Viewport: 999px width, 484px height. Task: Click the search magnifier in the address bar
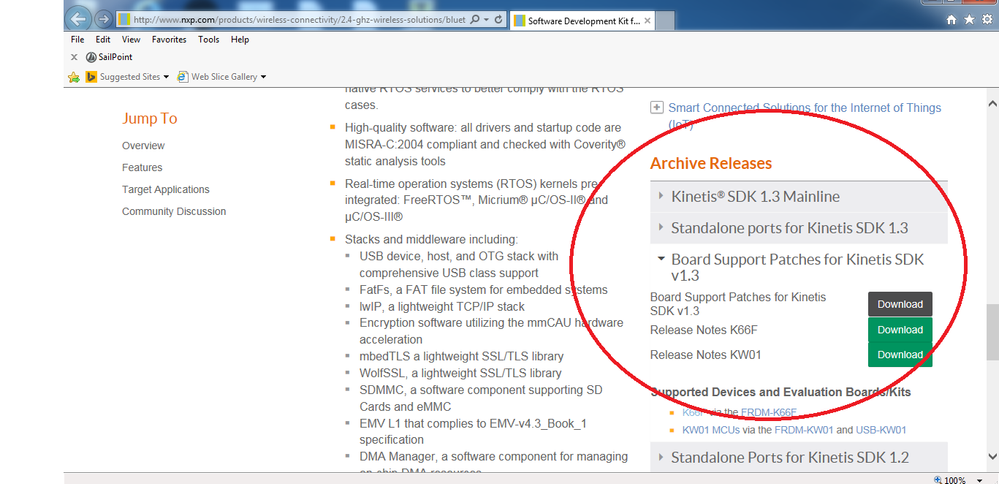pos(475,20)
